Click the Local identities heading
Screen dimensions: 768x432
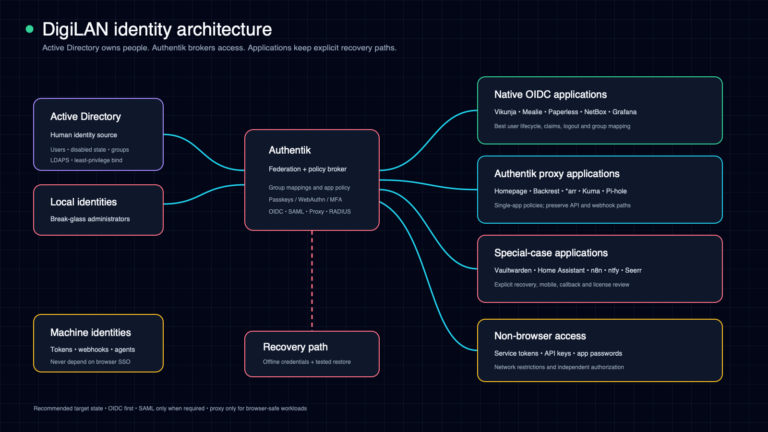(x=83, y=202)
